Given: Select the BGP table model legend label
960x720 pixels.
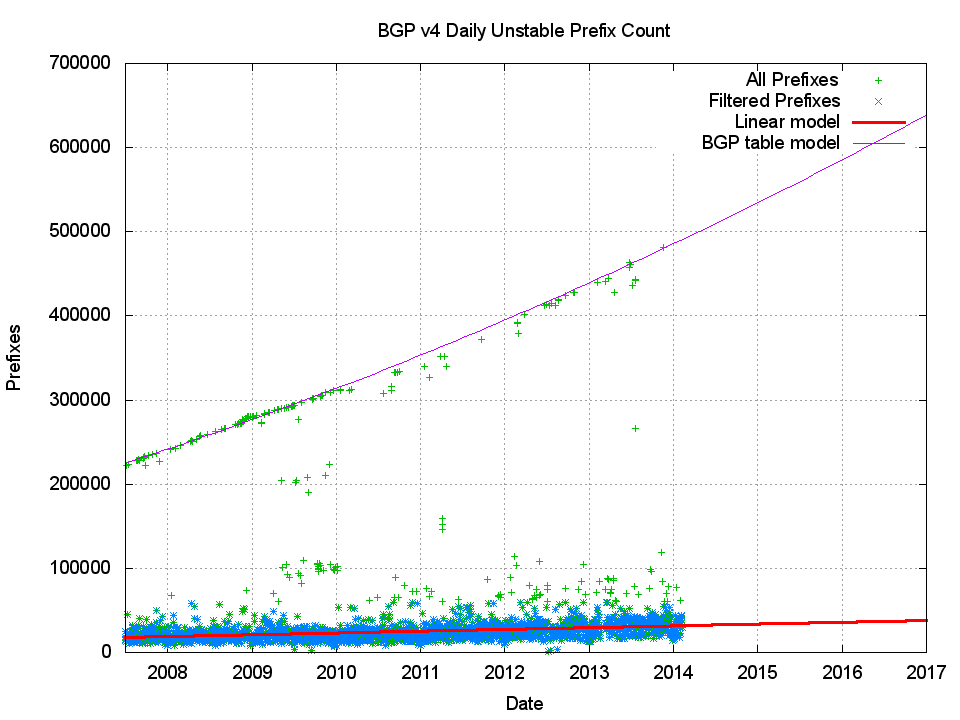Looking at the screenshot, I should tap(770, 143).
